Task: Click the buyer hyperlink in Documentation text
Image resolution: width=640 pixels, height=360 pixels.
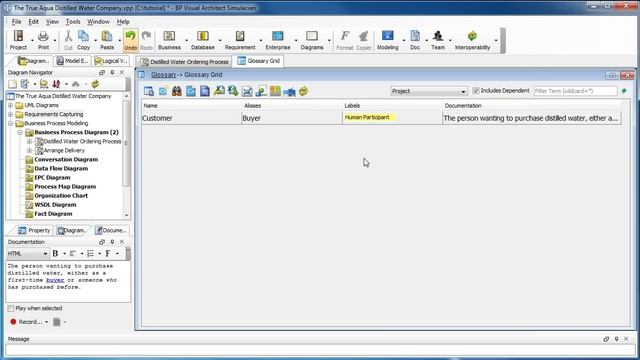Action: coord(55,280)
